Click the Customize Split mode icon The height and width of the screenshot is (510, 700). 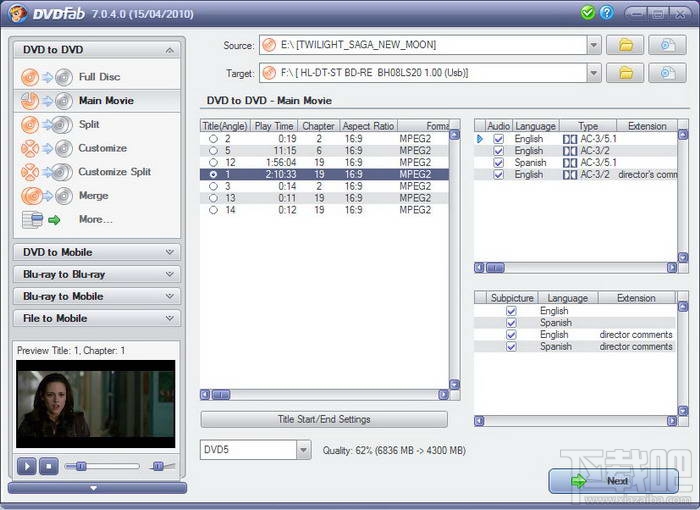(46, 172)
